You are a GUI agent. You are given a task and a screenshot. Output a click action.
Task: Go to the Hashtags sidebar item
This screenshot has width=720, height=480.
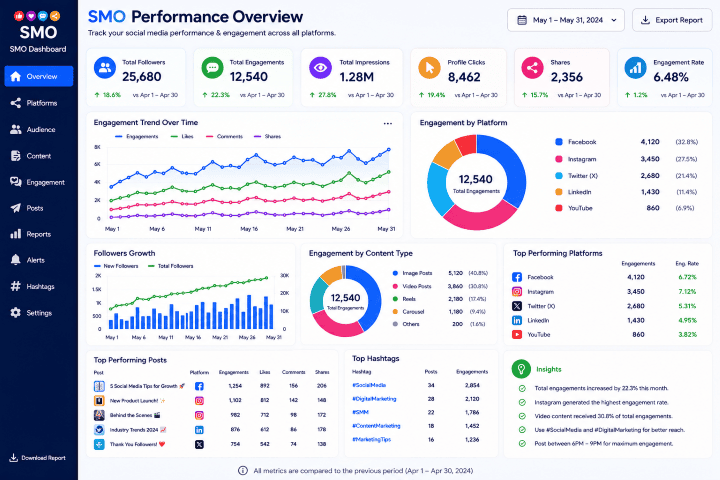point(39,286)
